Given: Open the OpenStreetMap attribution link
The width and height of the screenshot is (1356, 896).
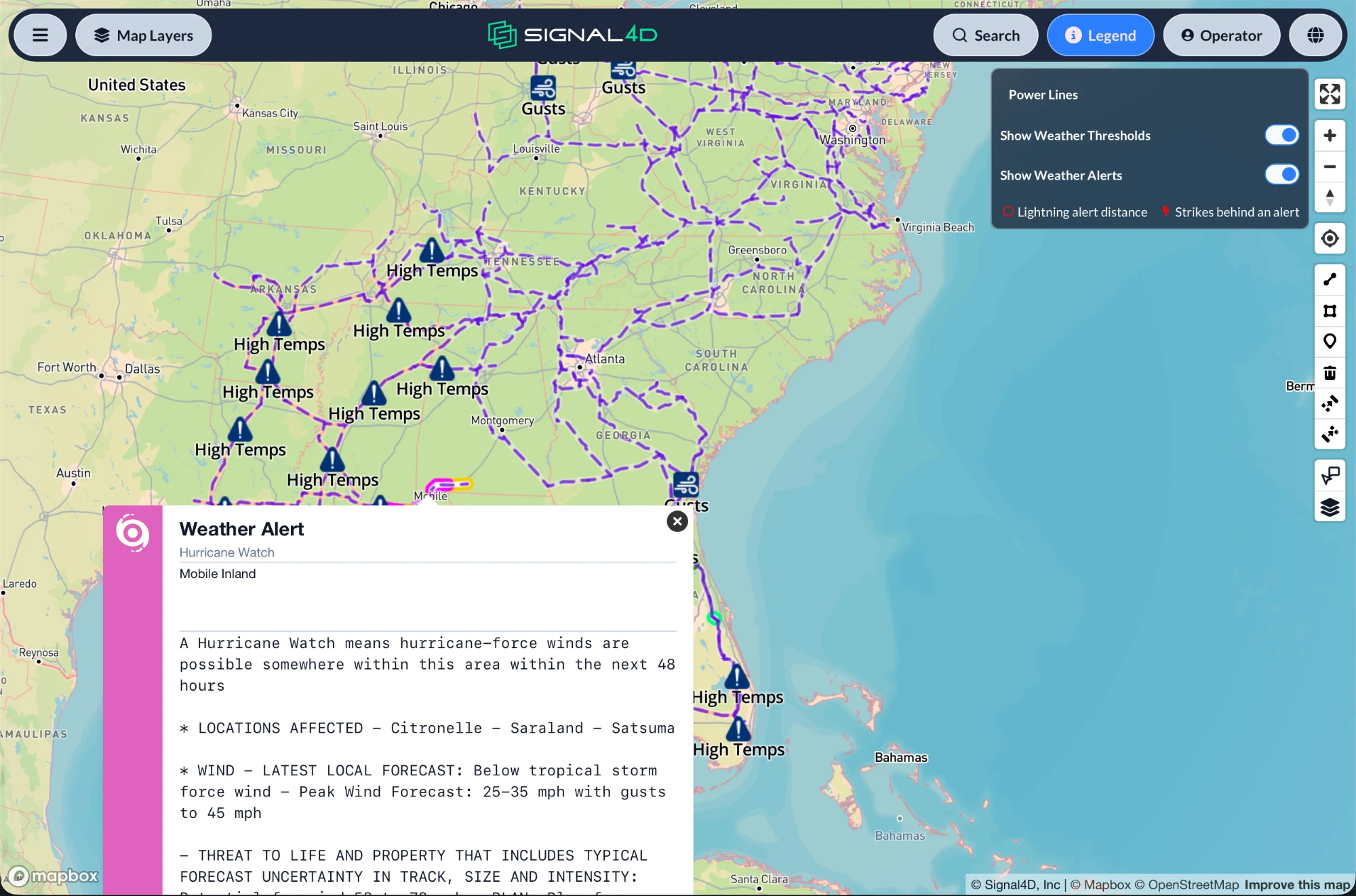Looking at the screenshot, I should tap(1186, 884).
